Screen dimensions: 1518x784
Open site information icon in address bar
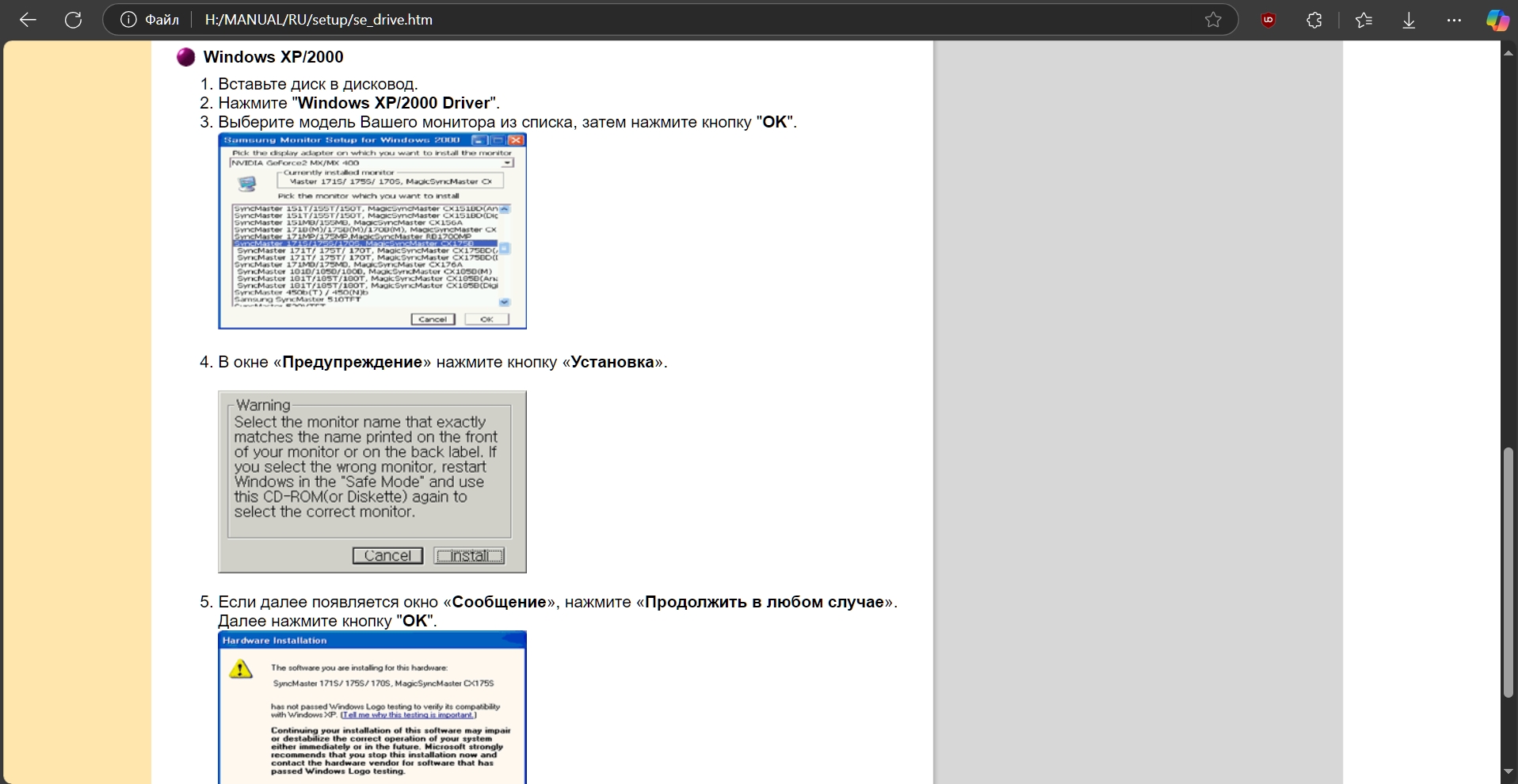point(128,20)
